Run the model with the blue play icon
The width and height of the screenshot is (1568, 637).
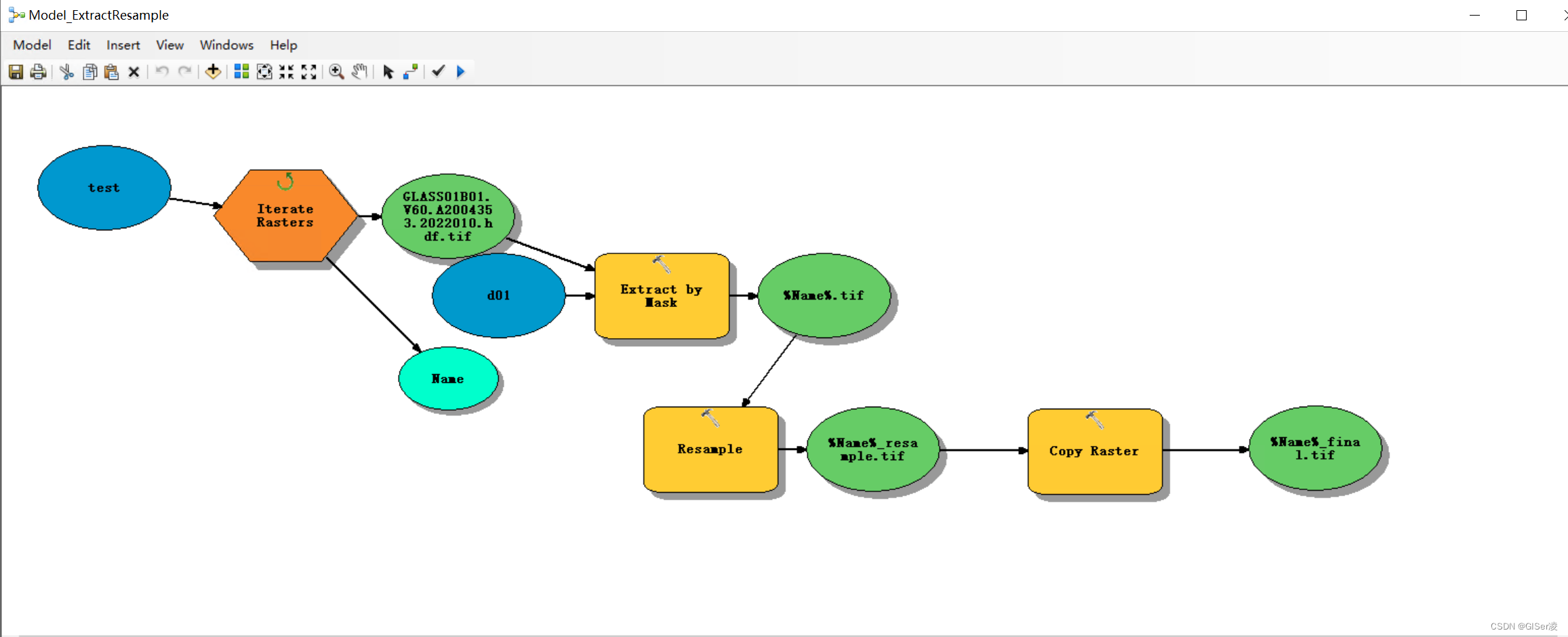461,71
